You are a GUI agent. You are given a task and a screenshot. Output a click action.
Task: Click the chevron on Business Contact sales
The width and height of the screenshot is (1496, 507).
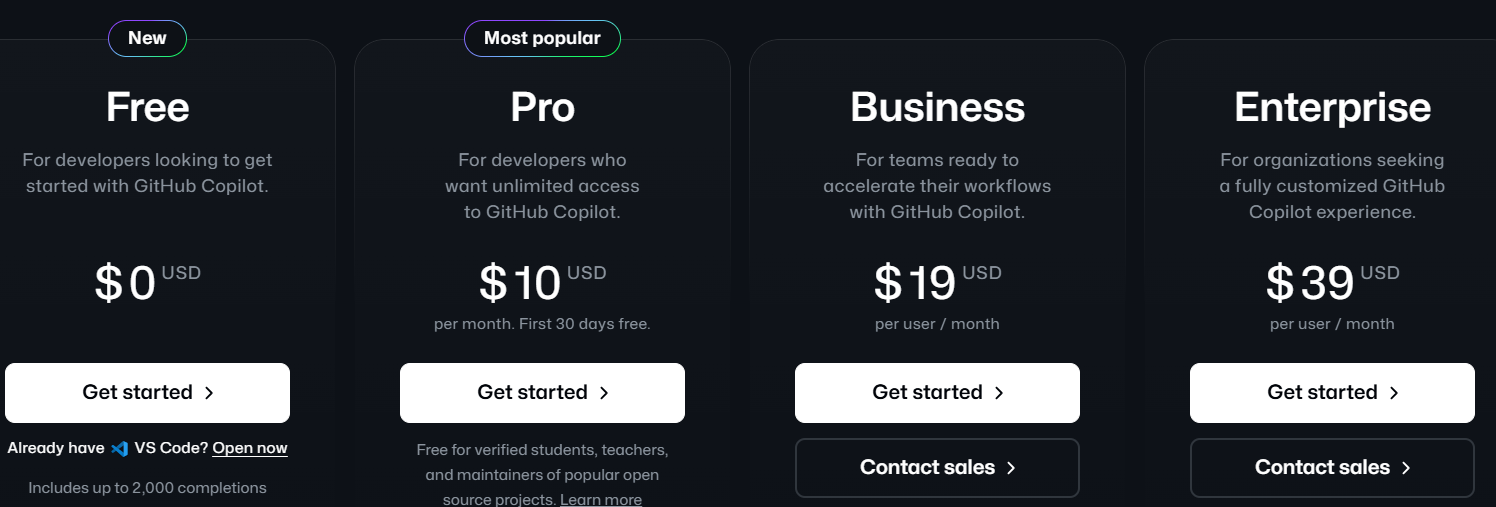(x=1011, y=468)
